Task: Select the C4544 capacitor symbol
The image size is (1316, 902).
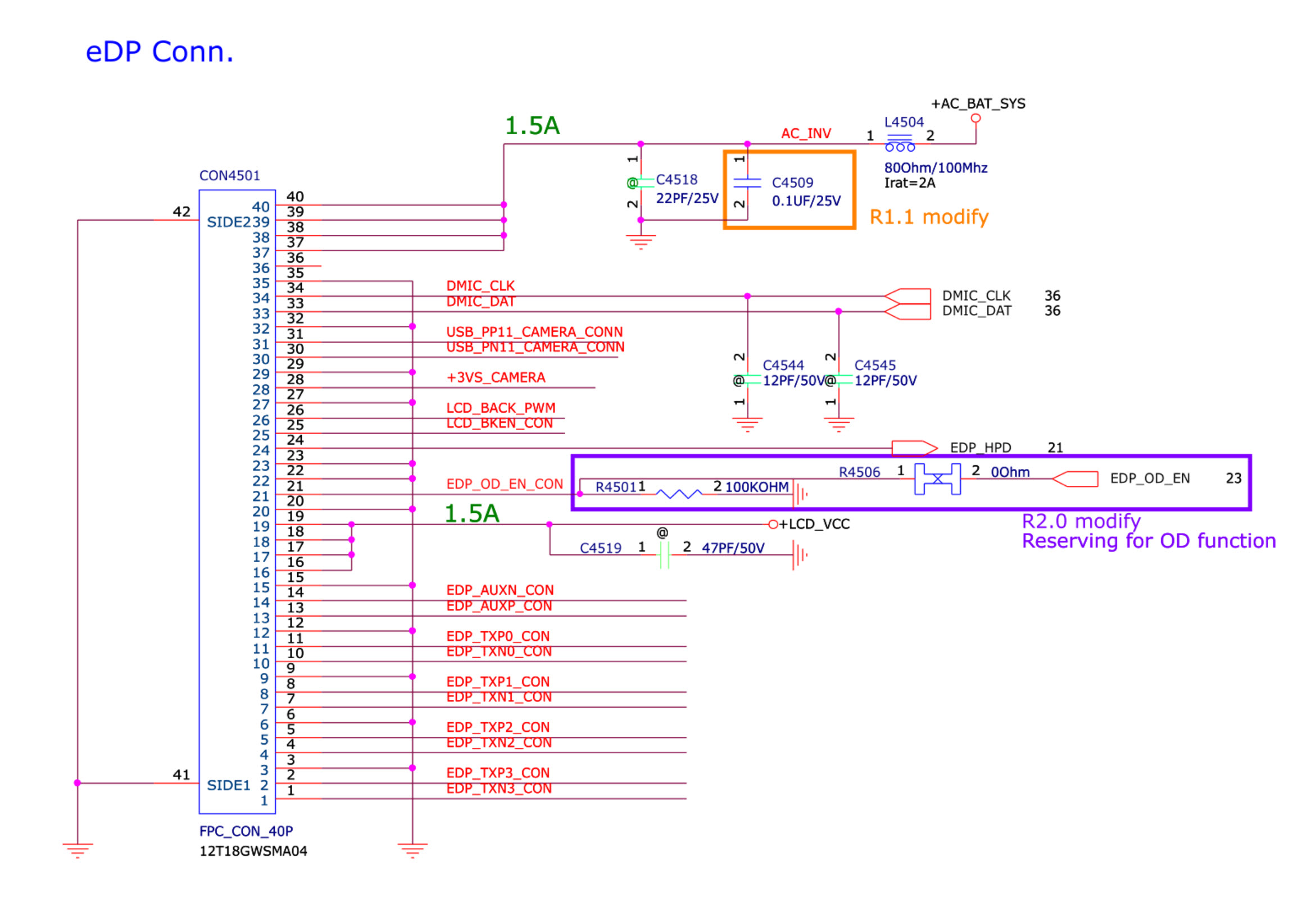Action: 747,379
